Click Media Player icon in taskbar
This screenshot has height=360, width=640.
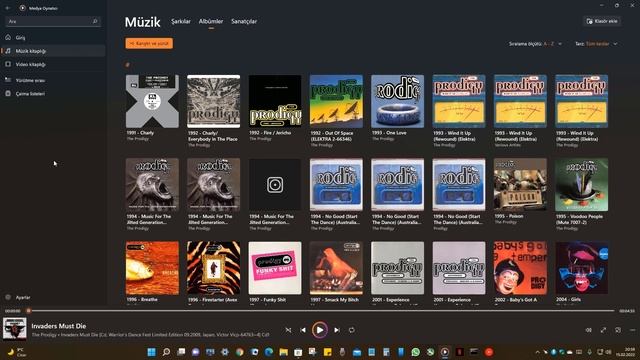click(445, 352)
